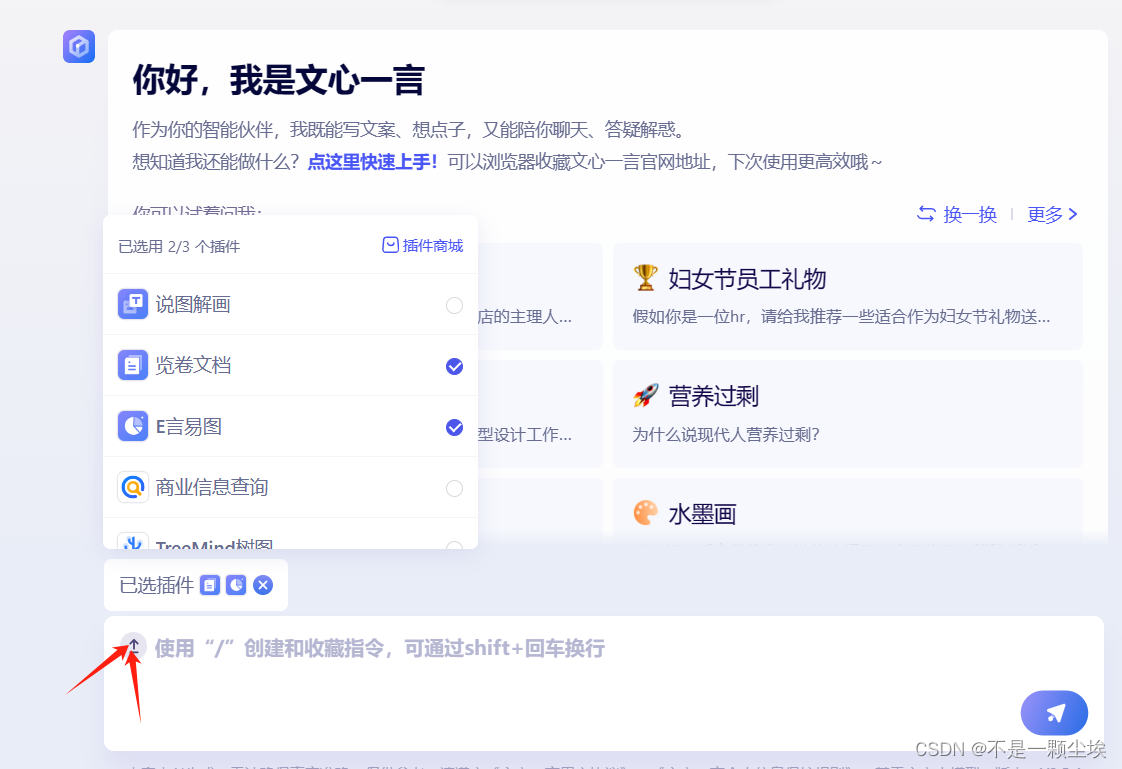Image resolution: width=1122 pixels, height=769 pixels.
Task: Select the E言易图 plugin label
Action: pos(189,427)
